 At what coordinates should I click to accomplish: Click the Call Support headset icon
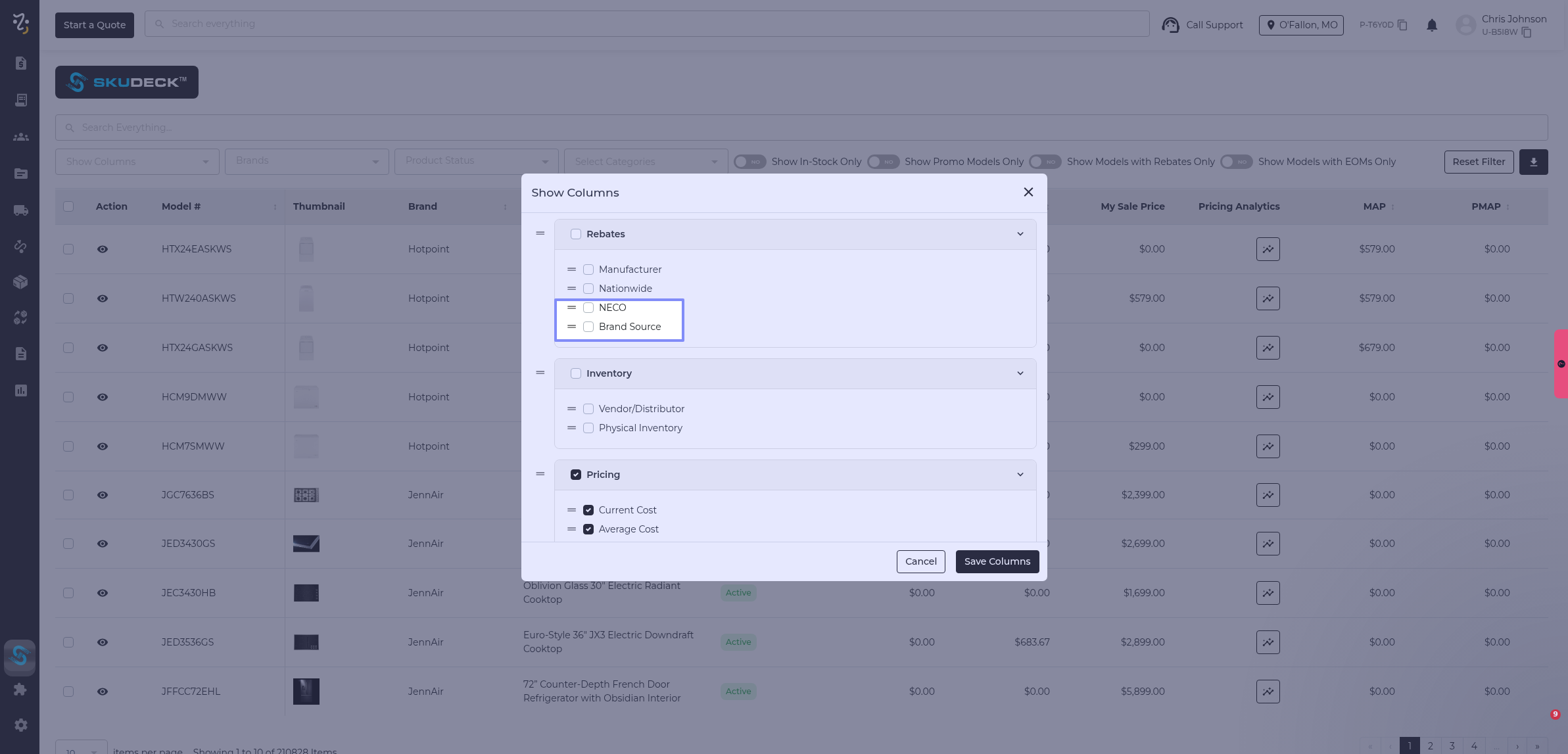click(1170, 25)
